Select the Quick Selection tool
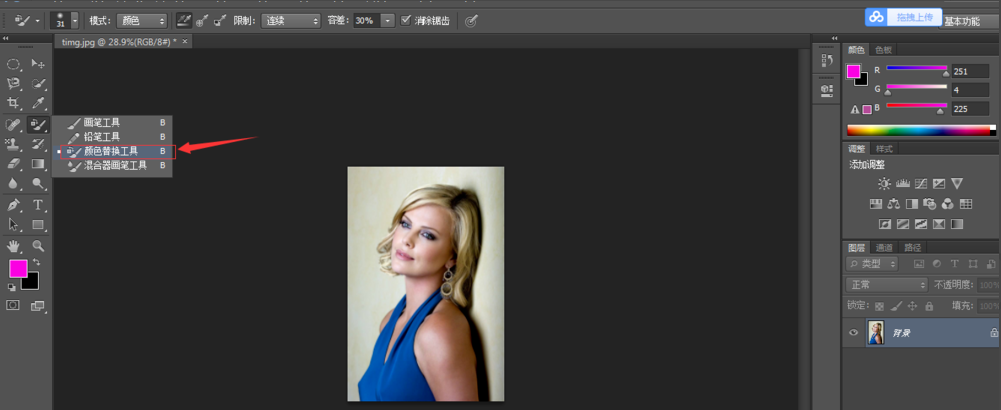The height and width of the screenshot is (410, 1001). point(38,84)
